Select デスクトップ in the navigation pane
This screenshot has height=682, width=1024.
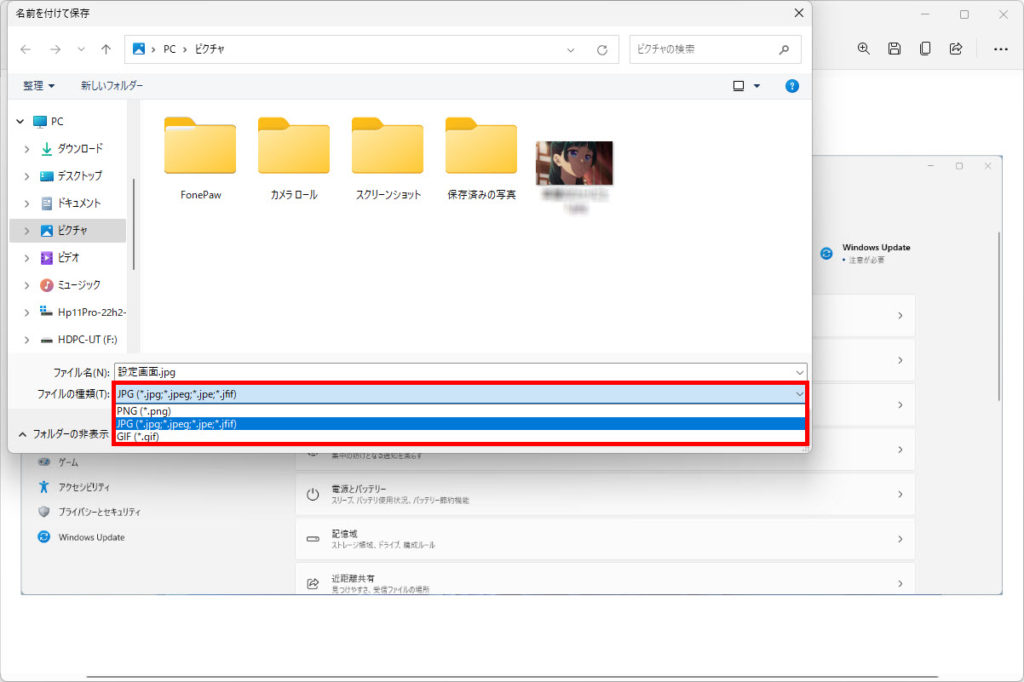tap(79, 176)
